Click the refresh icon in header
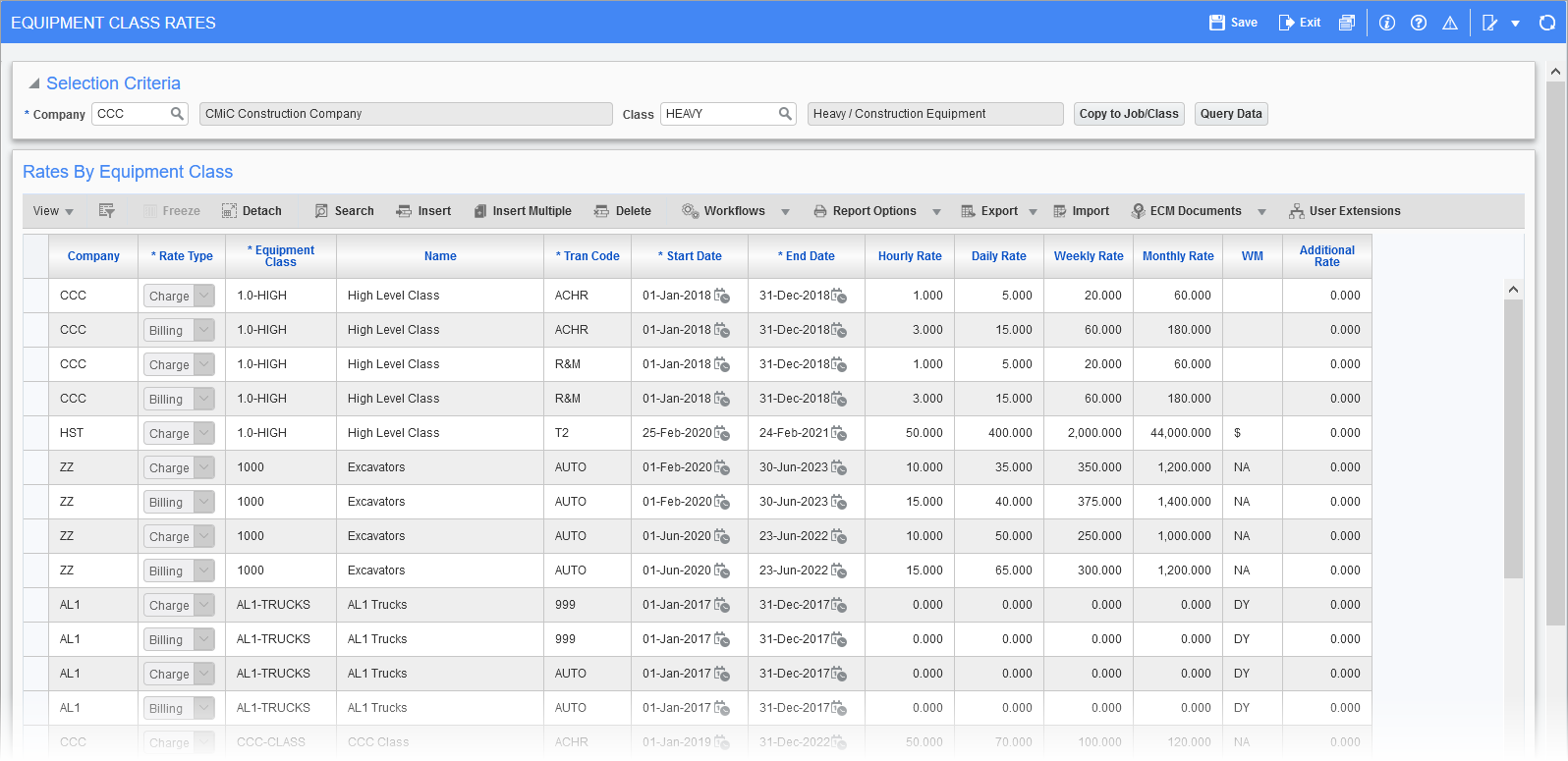The image size is (1568, 761). [x=1546, y=23]
